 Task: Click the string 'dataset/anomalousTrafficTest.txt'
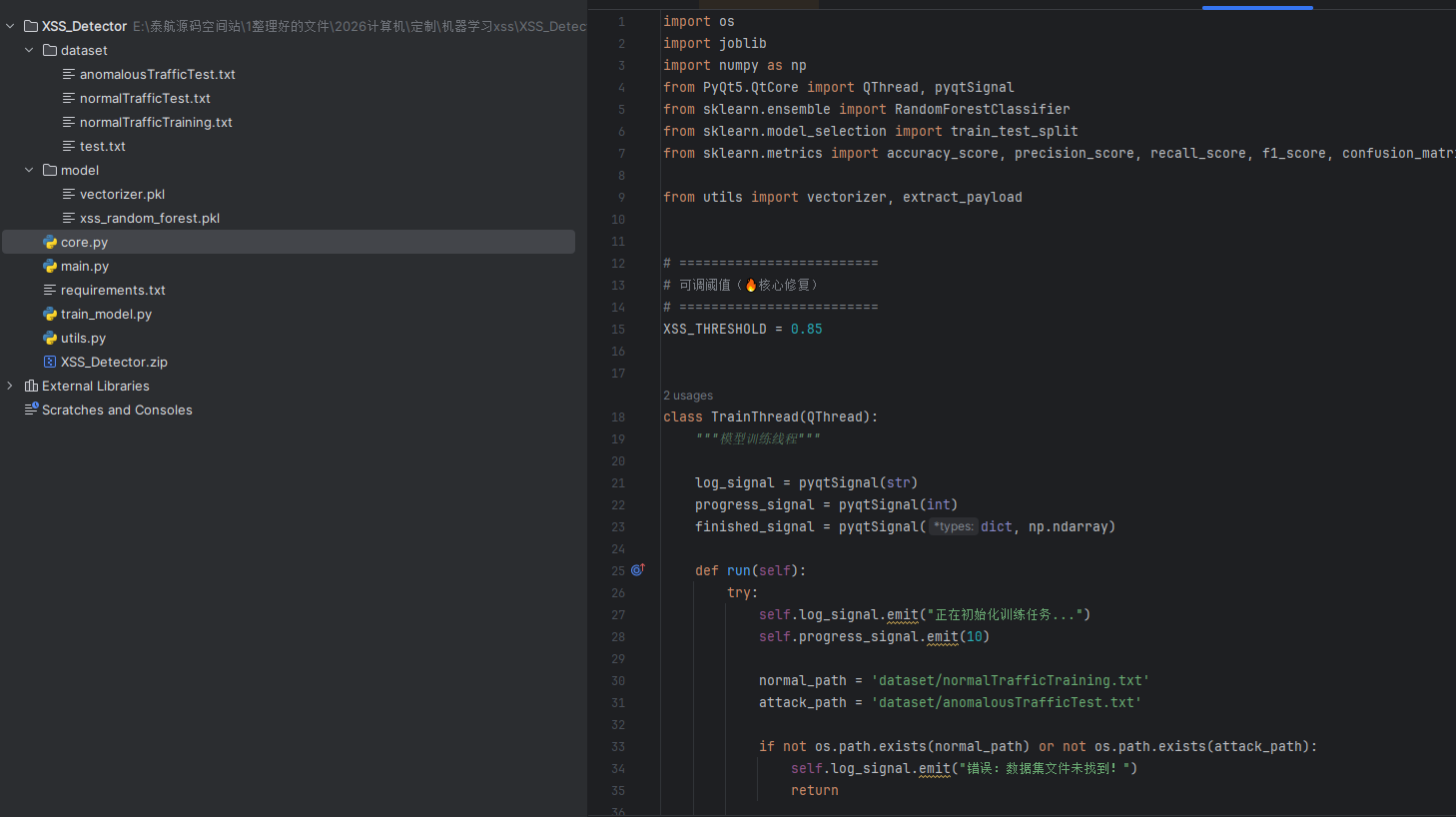point(1007,702)
